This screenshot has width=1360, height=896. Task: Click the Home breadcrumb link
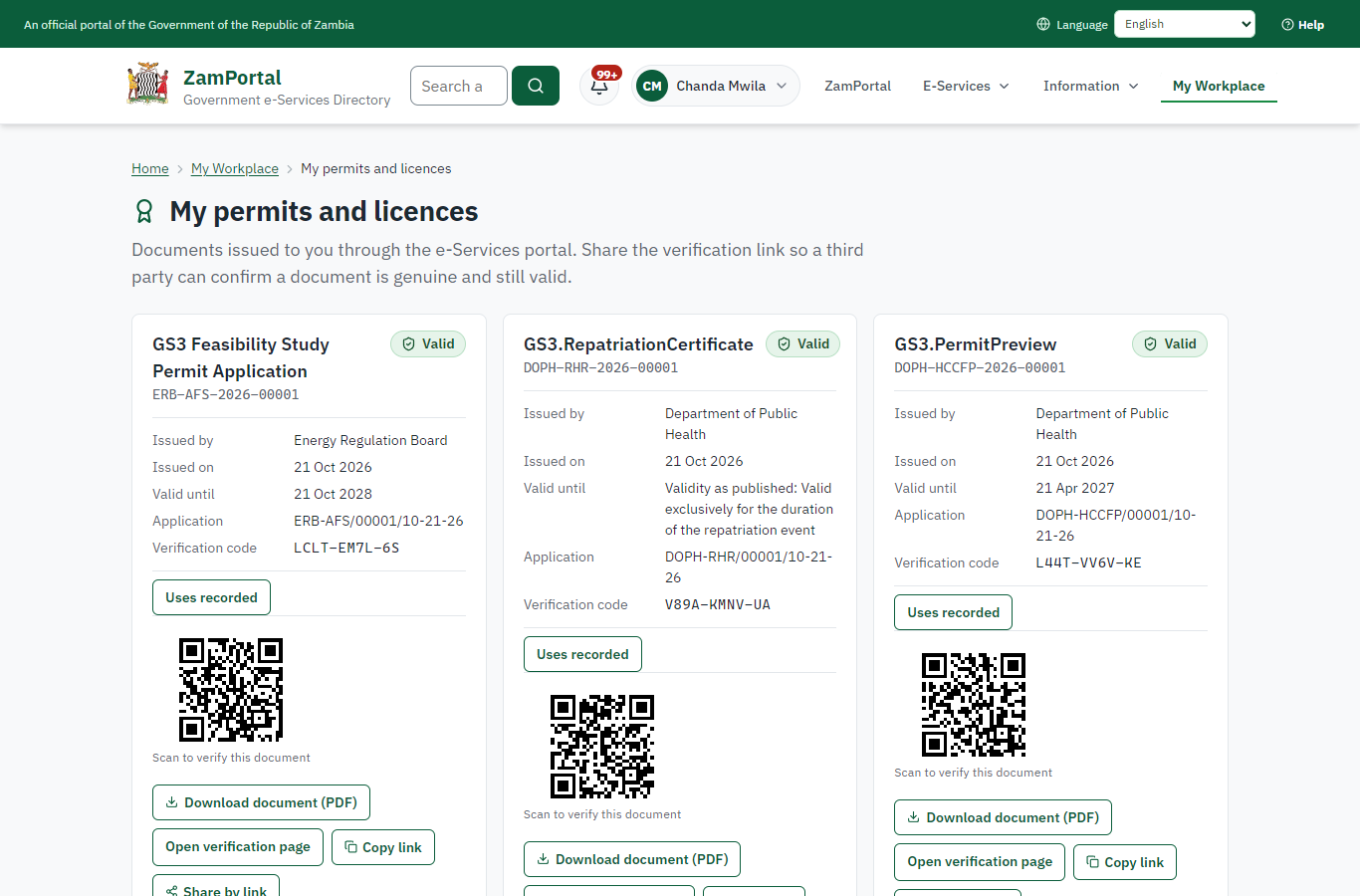point(150,168)
